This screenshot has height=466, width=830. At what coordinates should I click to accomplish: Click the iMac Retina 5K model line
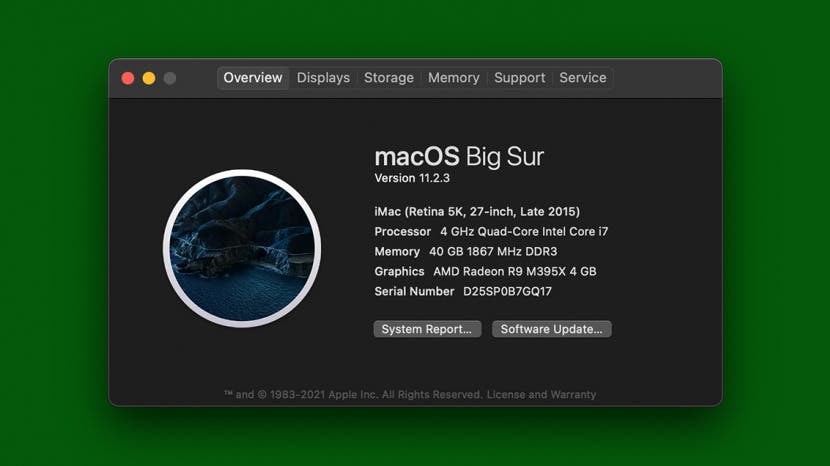(x=477, y=211)
